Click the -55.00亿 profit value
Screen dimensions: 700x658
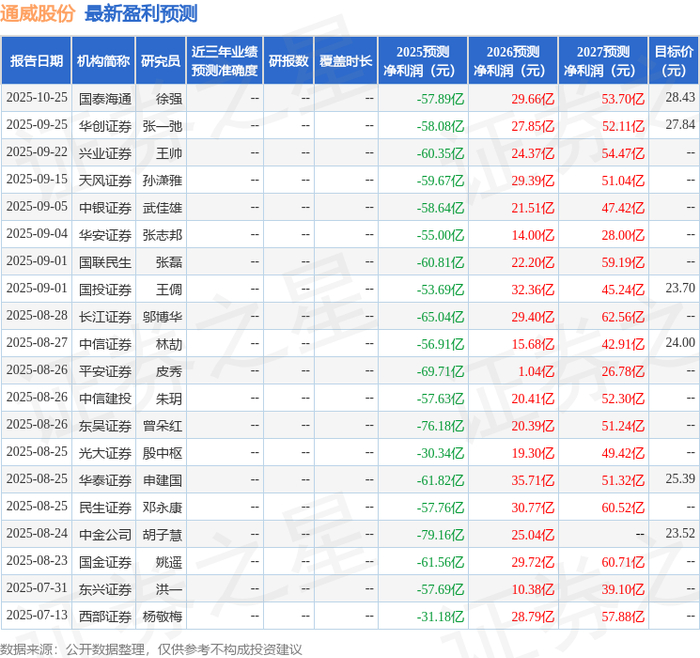coord(441,235)
